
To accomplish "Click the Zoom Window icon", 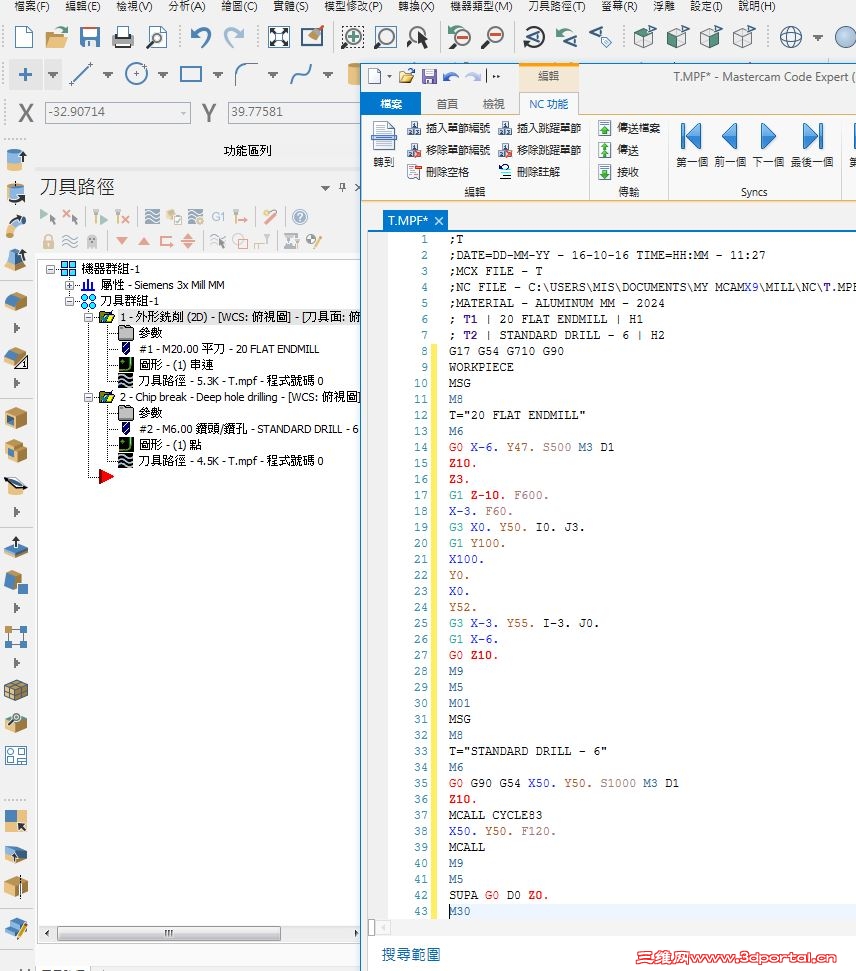I will click(385, 37).
